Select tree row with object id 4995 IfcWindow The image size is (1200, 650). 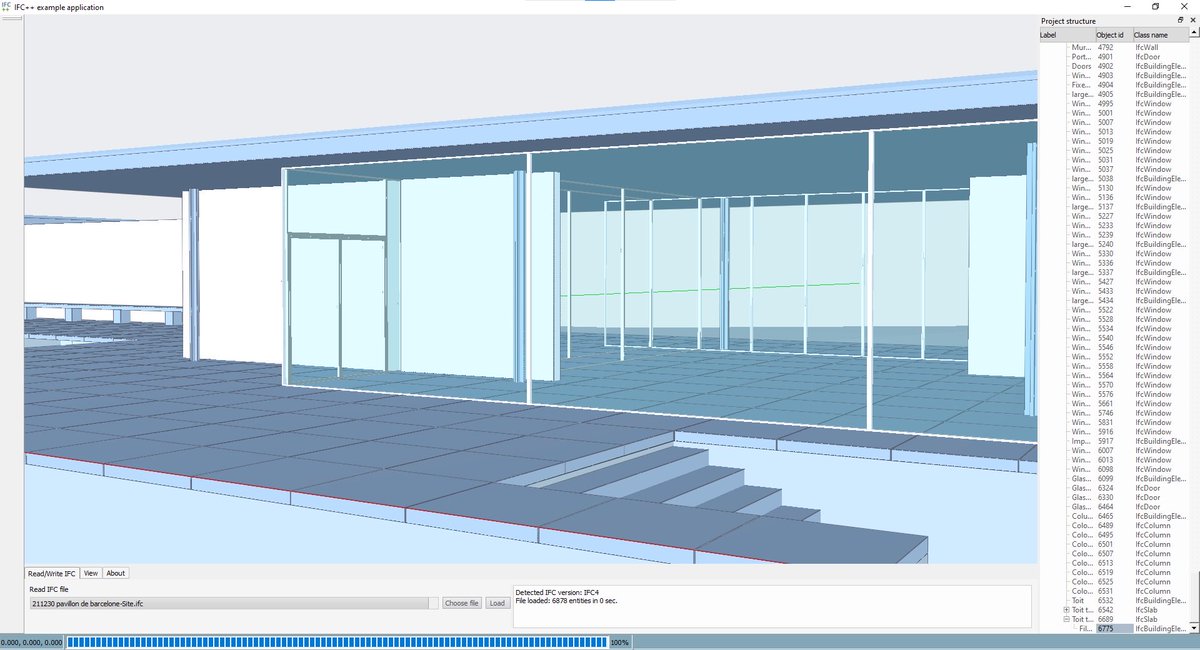coord(1114,103)
